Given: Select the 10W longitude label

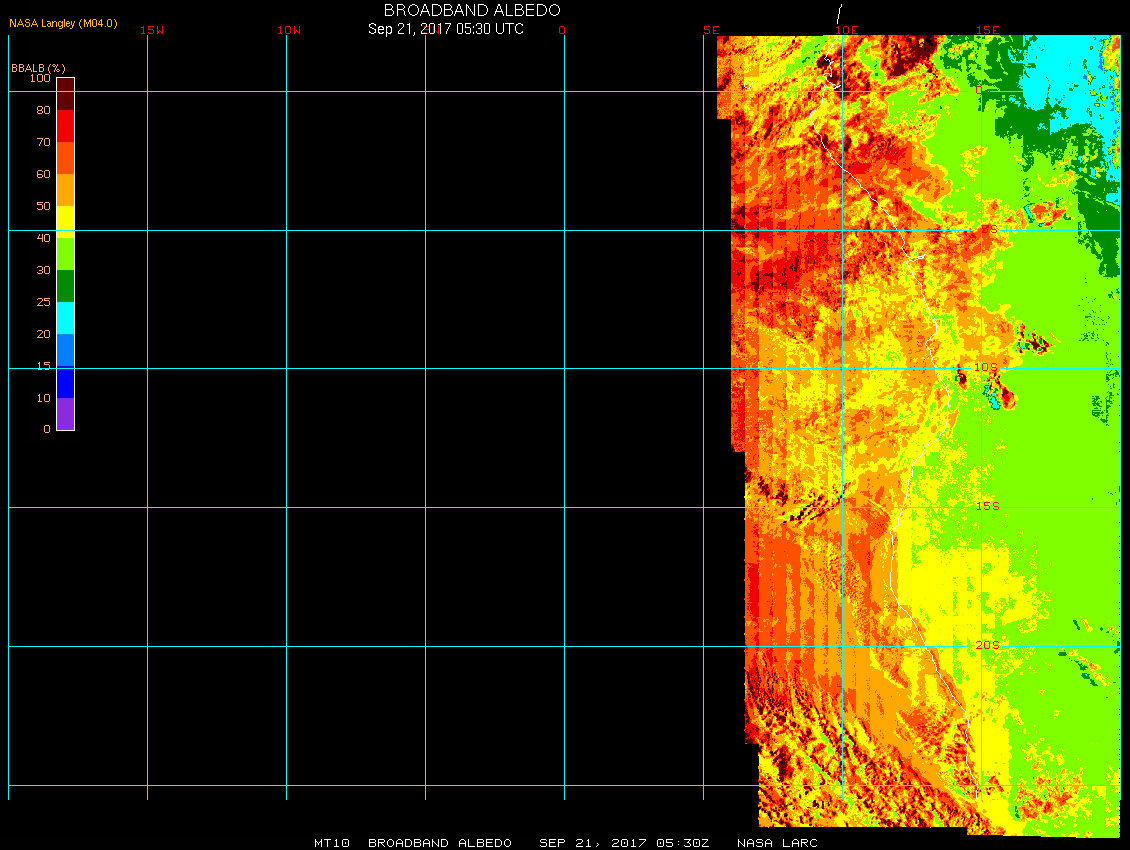Looking at the screenshot, I should click(289, 30).
